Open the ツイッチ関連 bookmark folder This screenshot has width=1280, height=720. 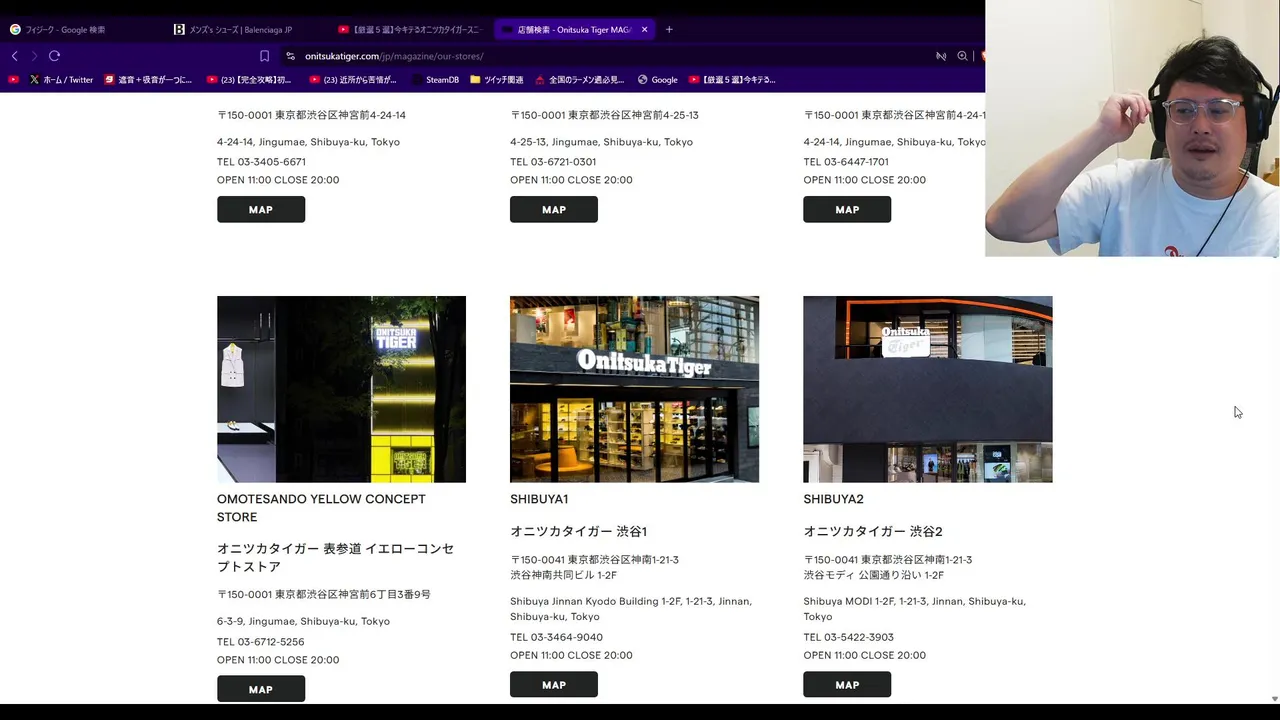(x=496, y=79)
